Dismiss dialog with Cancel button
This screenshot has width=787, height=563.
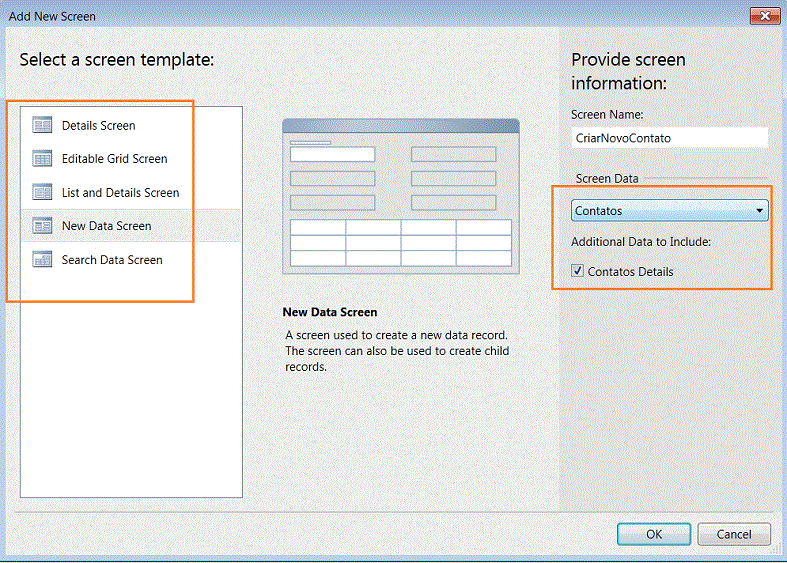coord(734,534)
